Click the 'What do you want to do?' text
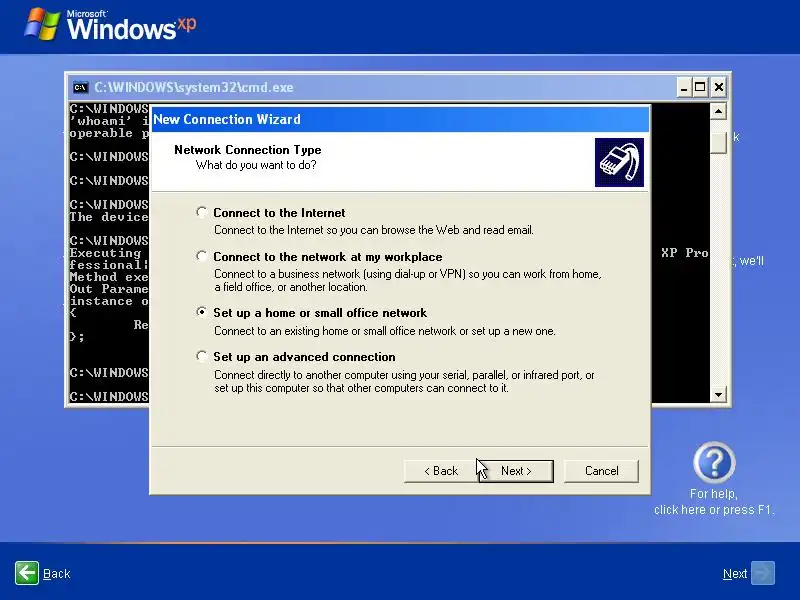The width and height of the screenshot is (800, 600). 256,165
